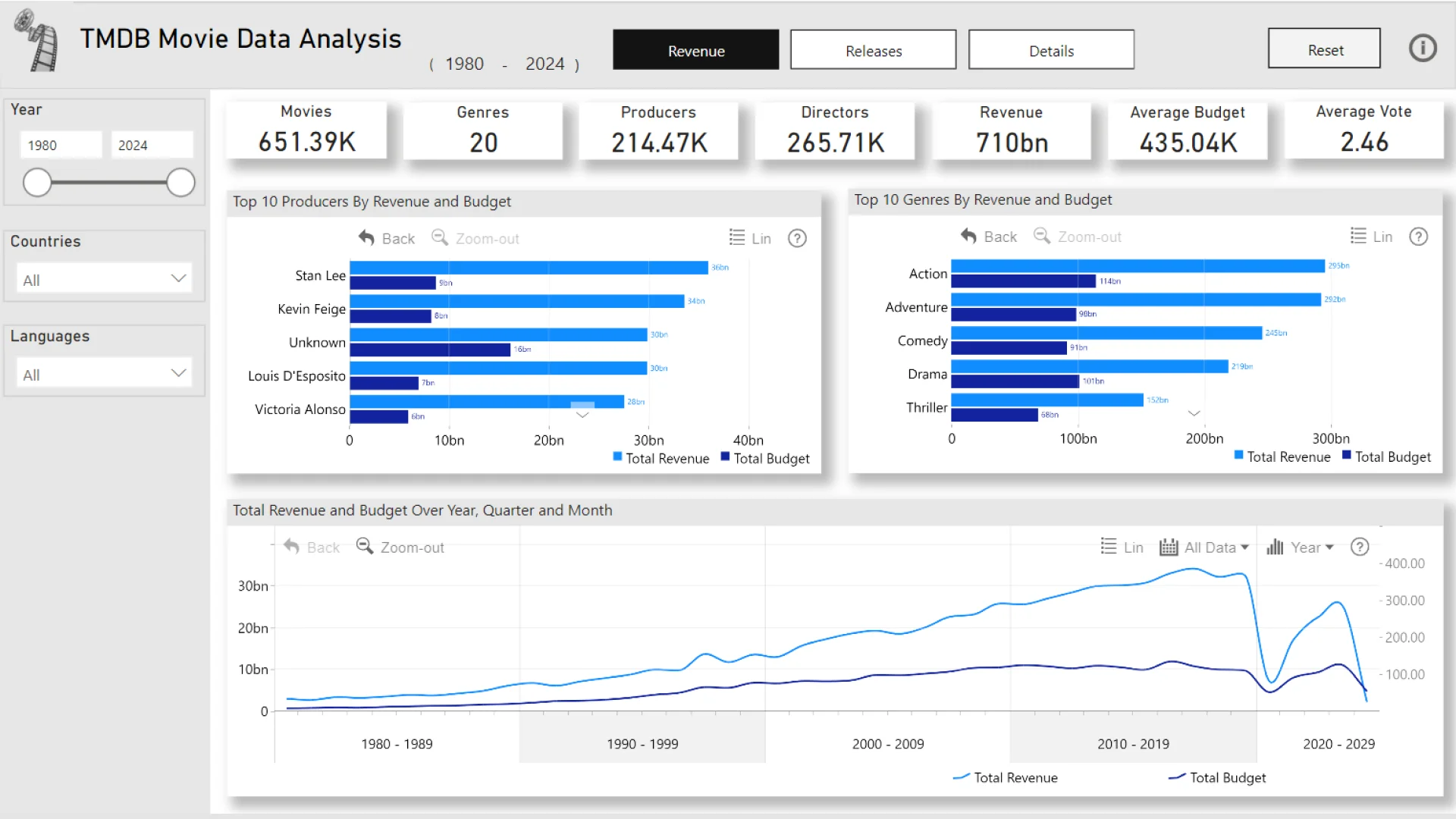
Task: Toggle Lin scale in Top 10 Producers chart
Action: pos(749,238)
